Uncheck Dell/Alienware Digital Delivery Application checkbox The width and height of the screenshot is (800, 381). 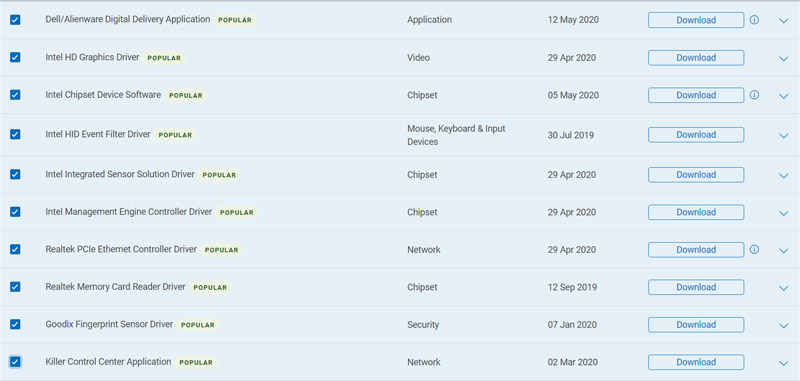pos(15,20)
